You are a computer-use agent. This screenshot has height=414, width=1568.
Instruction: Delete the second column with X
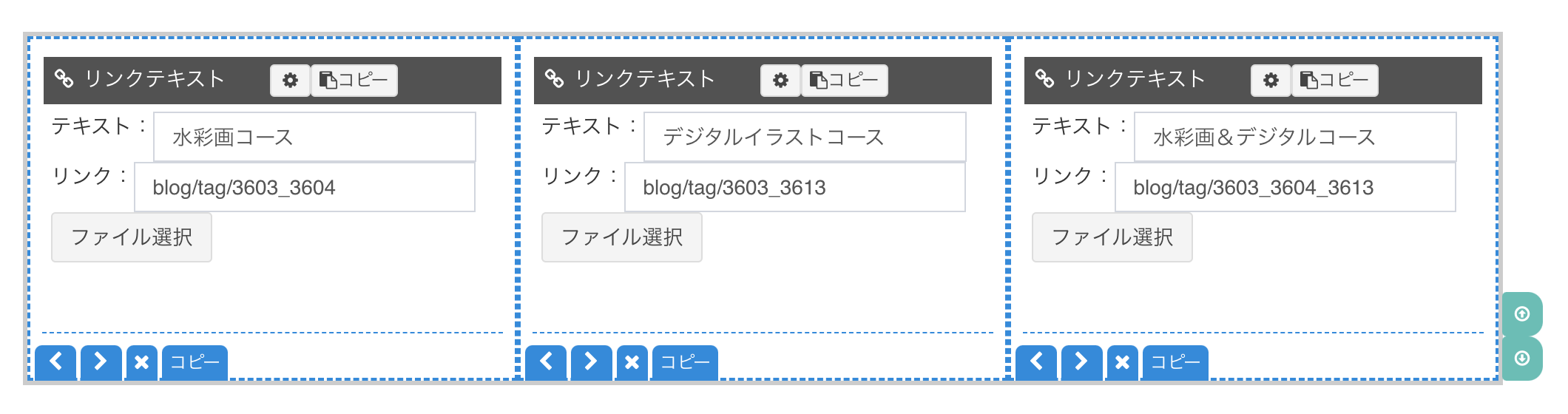point(632,362)
